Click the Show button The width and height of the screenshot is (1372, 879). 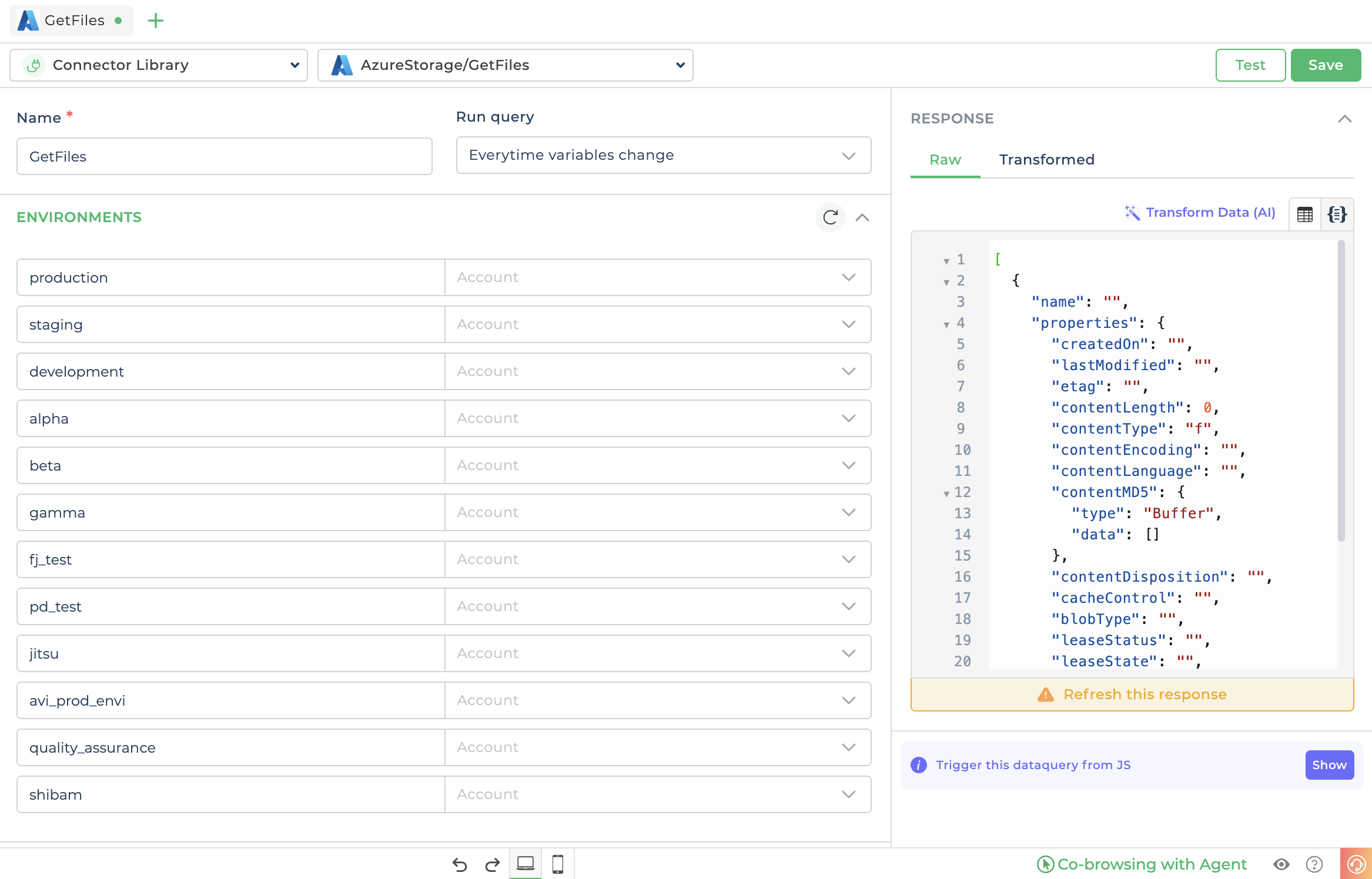[x=1329, y=765]
